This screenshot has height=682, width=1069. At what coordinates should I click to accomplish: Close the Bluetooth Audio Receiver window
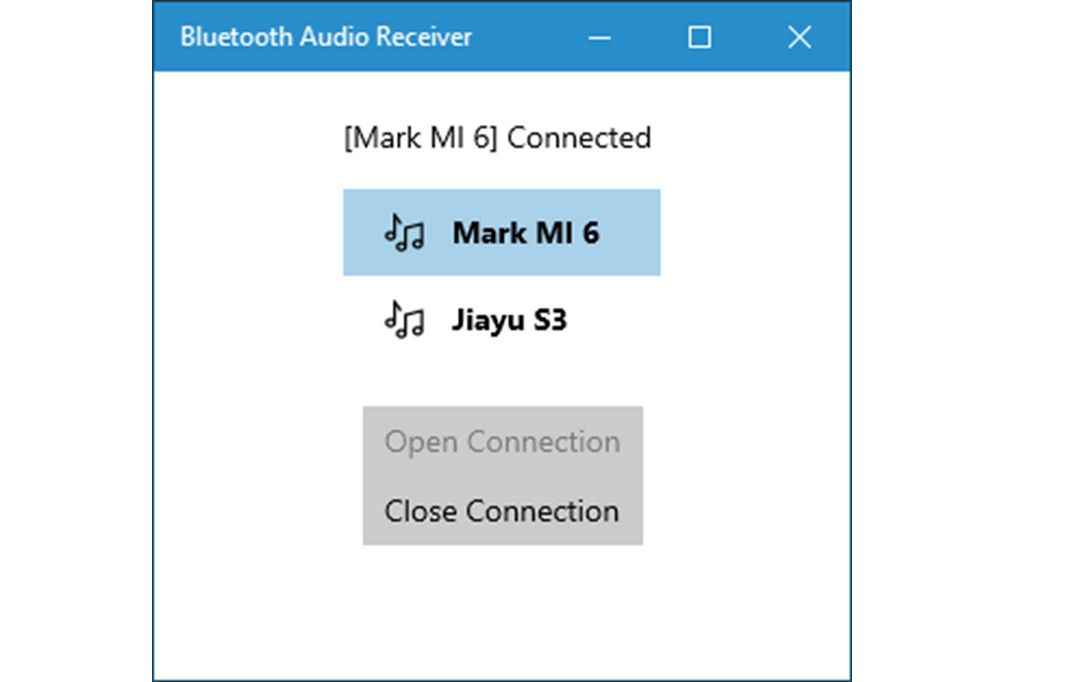coord(799,37)
